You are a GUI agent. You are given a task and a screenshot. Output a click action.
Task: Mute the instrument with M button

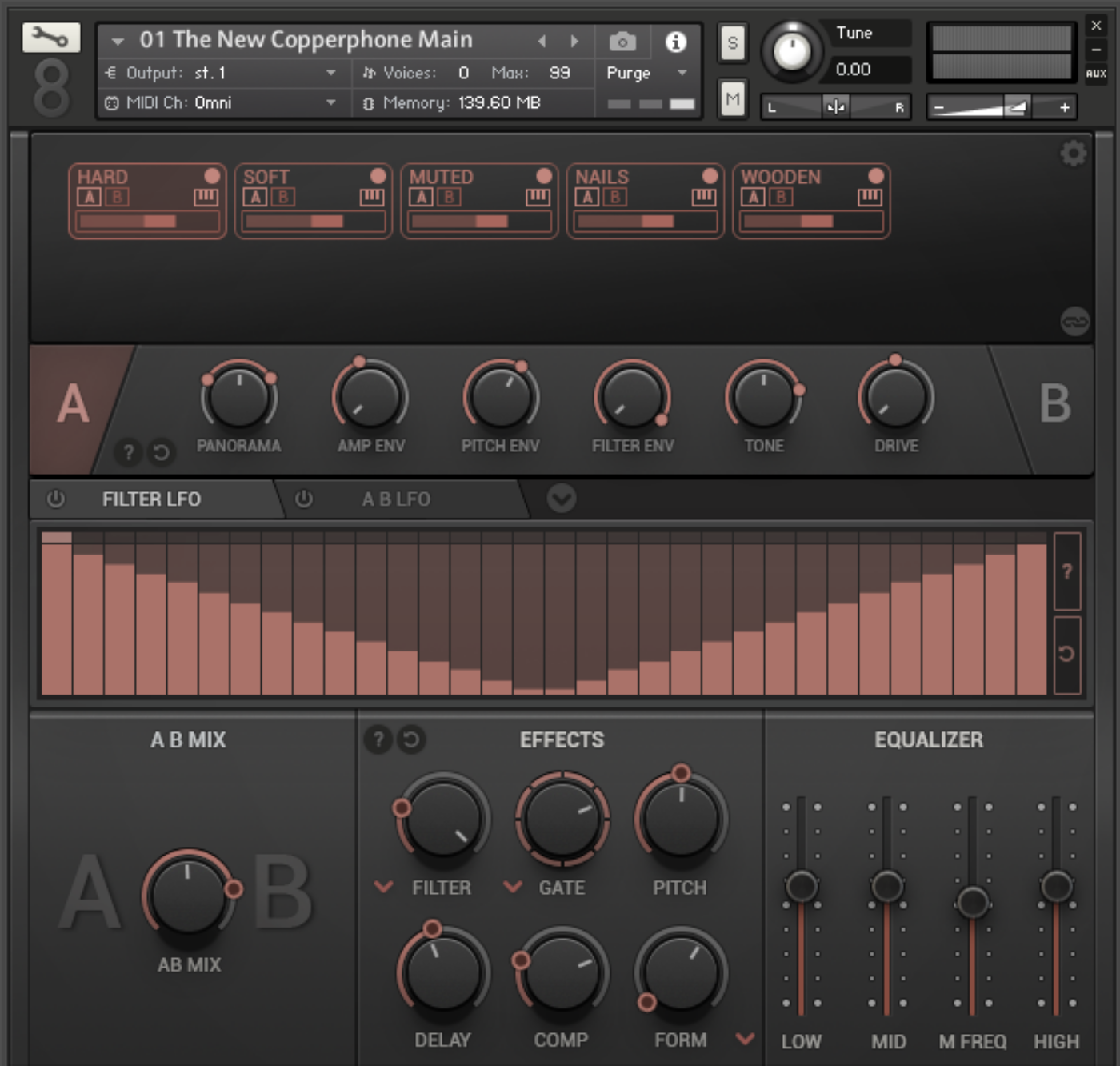pyautogui.click(x=732, y=99)
